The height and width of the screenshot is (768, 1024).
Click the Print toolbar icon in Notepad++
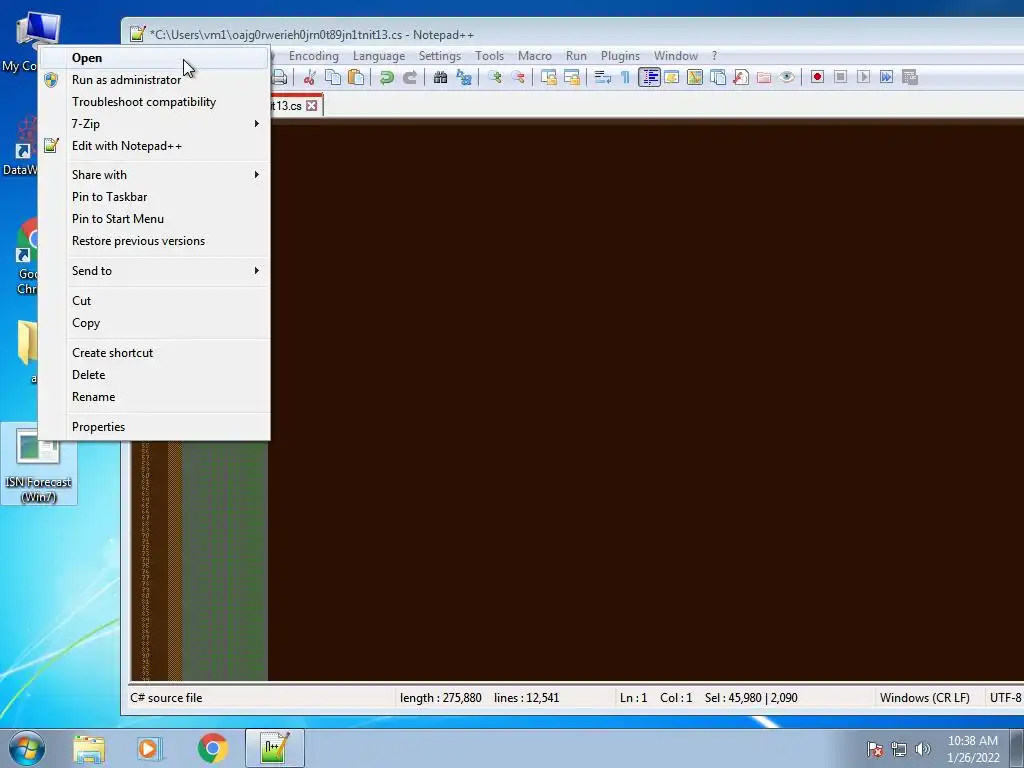pos(280,77)
